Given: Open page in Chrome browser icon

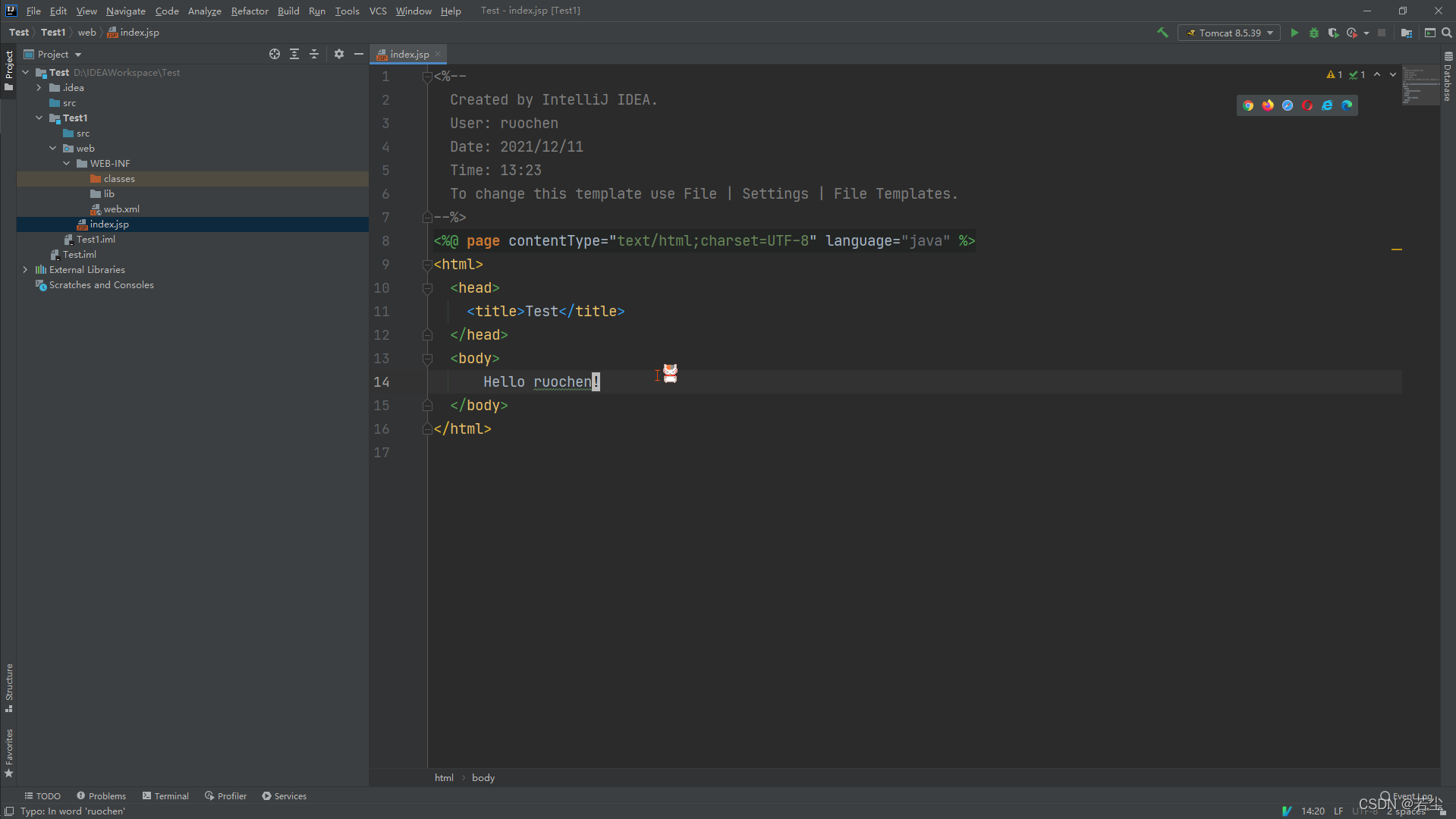Looking at the screenshot, I should [x=1248, y=105].
